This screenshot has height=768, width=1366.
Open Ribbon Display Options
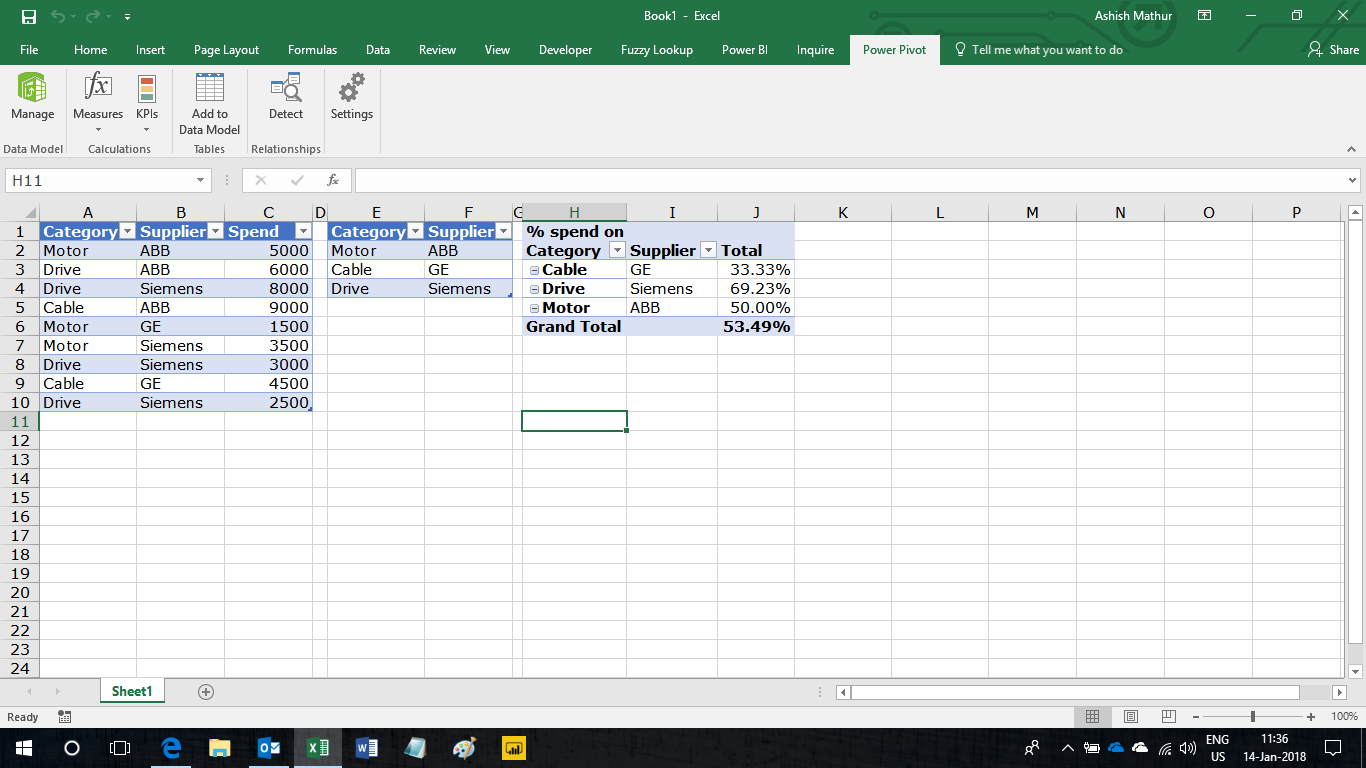1204,16
